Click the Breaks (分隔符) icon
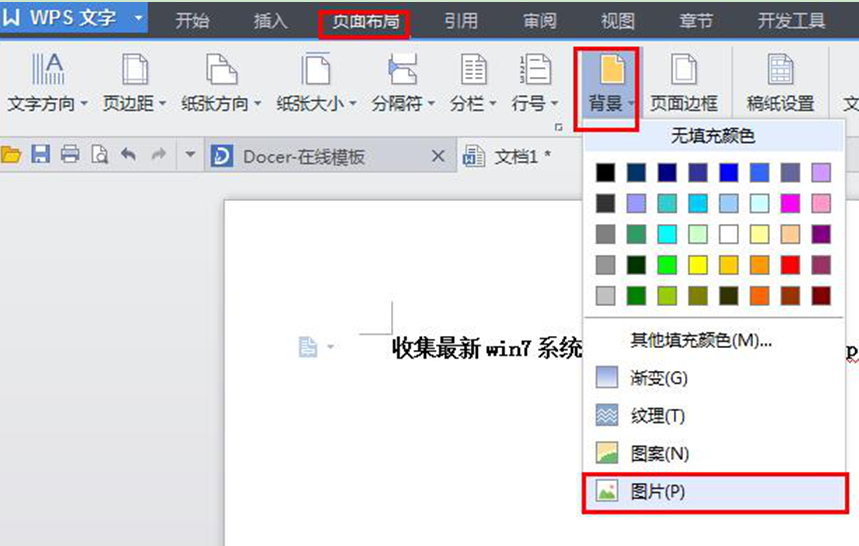The image size is (859, 546). click(x=402, y=70)
